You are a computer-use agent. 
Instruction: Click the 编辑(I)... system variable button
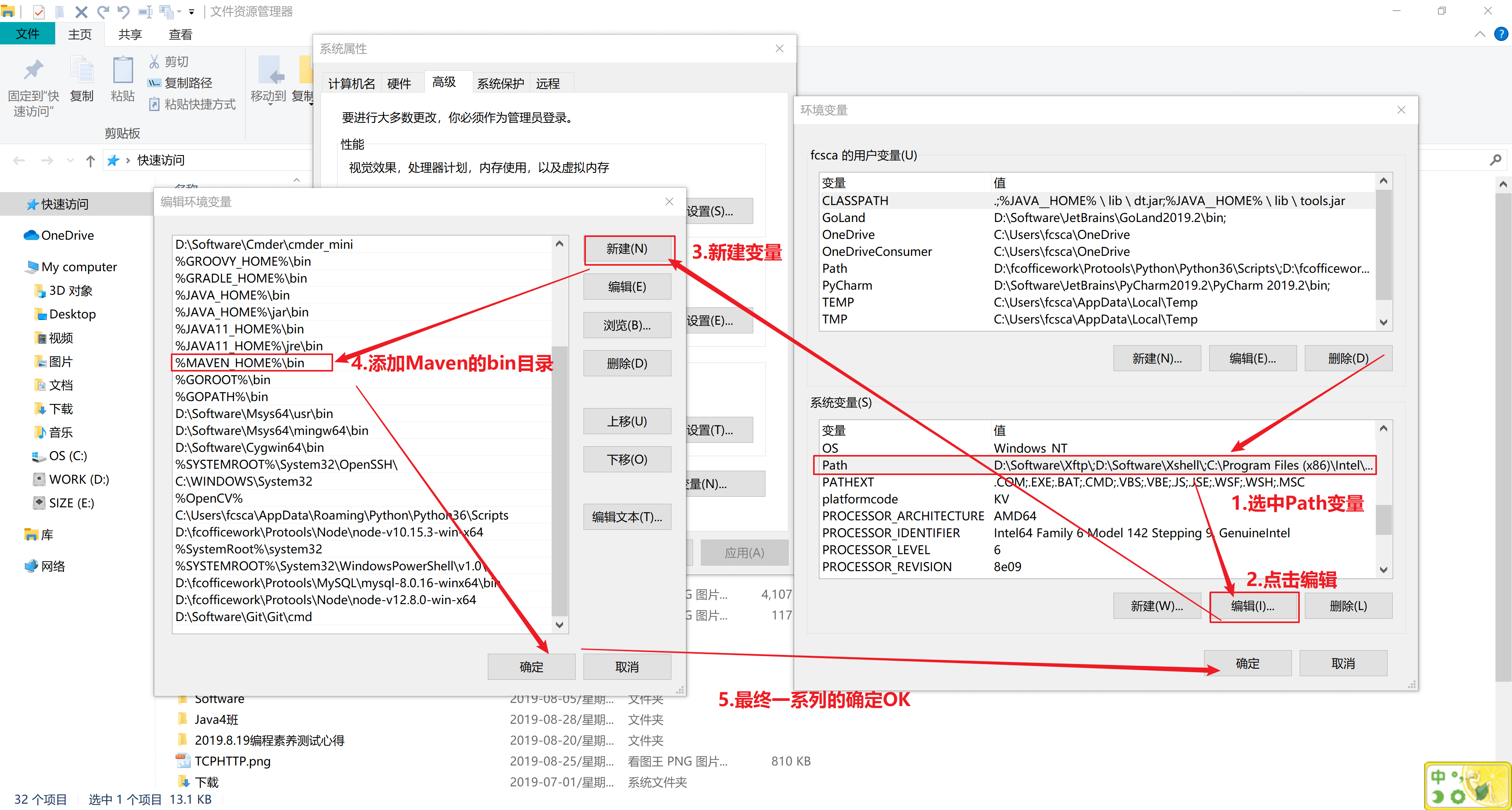pos(1252,606)
